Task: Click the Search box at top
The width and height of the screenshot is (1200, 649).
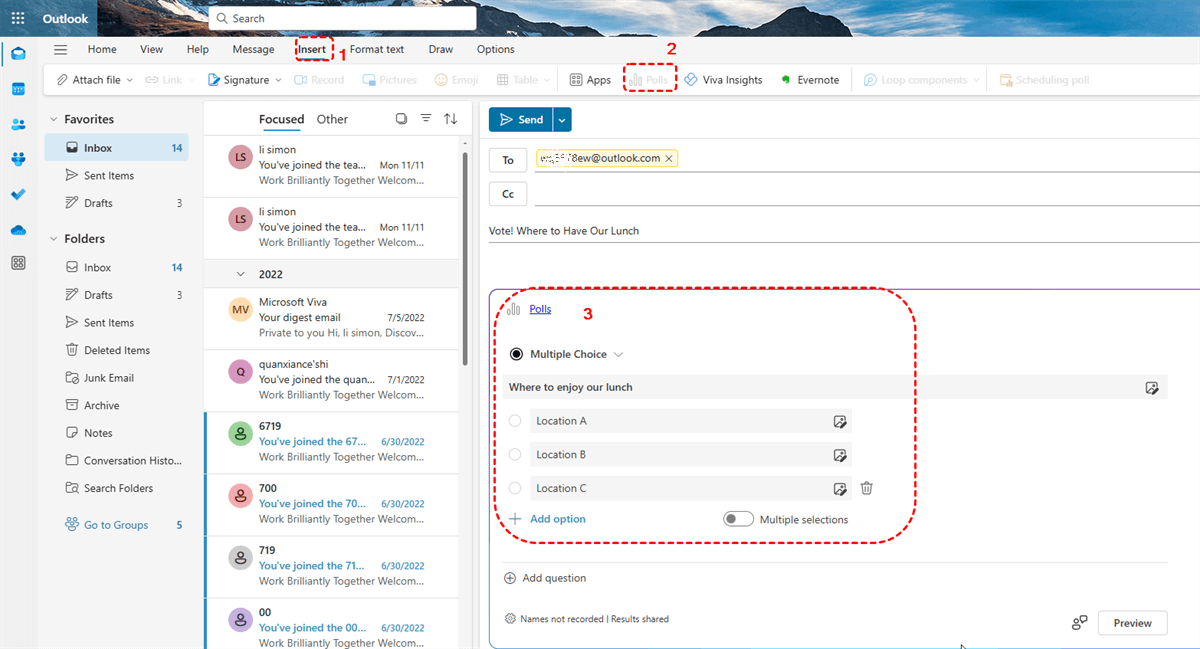Action: pyautogui.click(x=342, y=18)
